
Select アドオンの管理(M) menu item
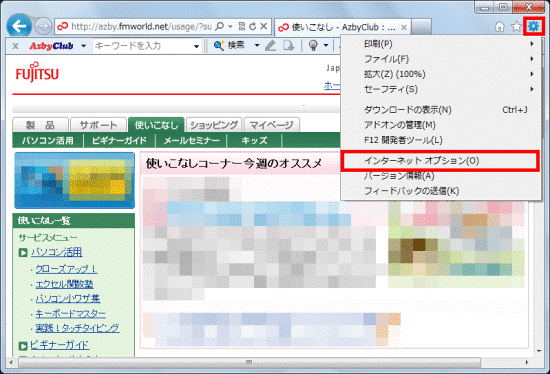(x=441, y=125)
